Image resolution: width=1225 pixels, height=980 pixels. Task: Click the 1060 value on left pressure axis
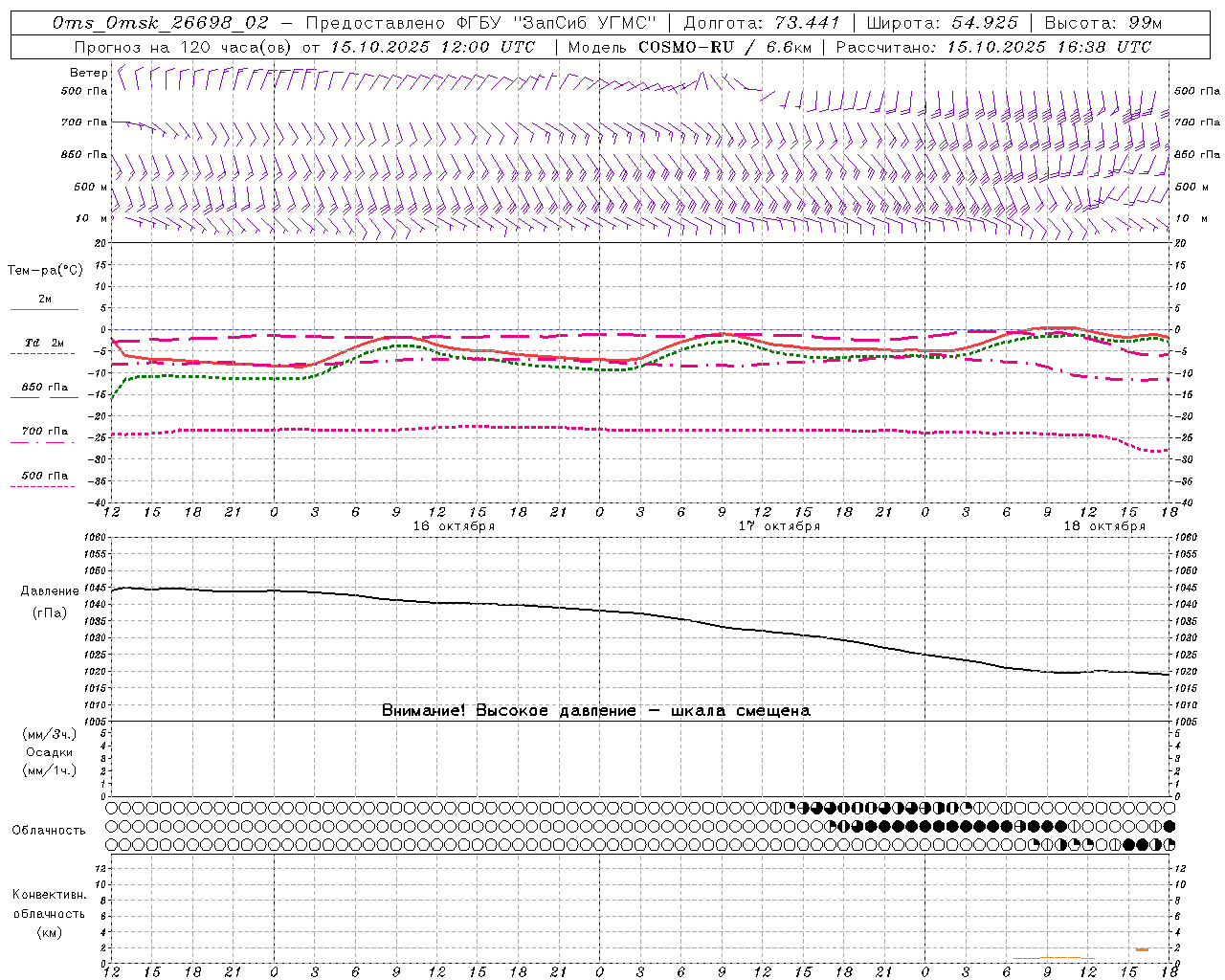[94, 538]
